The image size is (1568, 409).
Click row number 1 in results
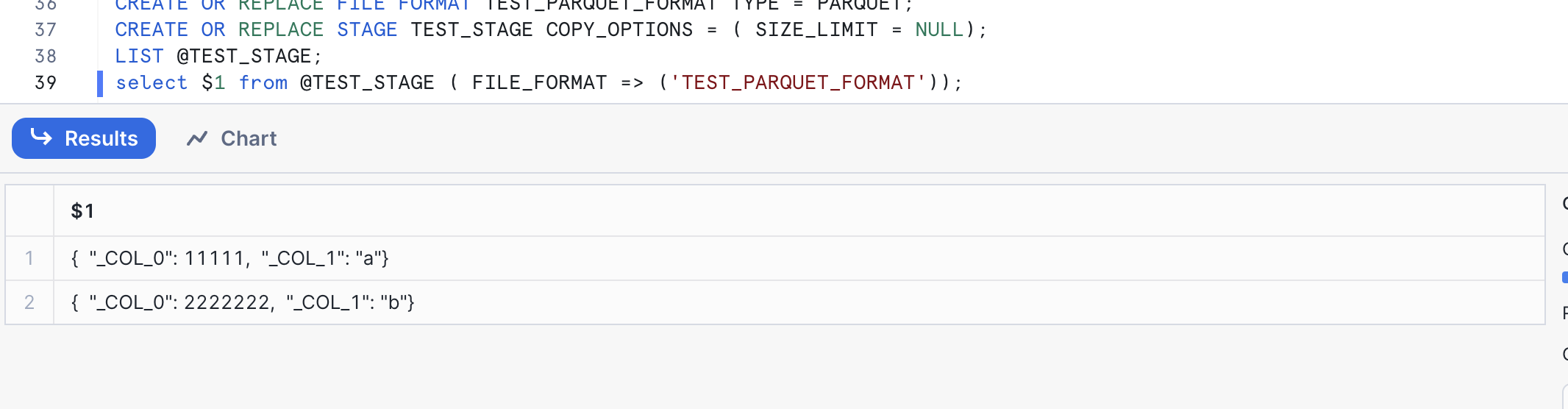[29, 258]
